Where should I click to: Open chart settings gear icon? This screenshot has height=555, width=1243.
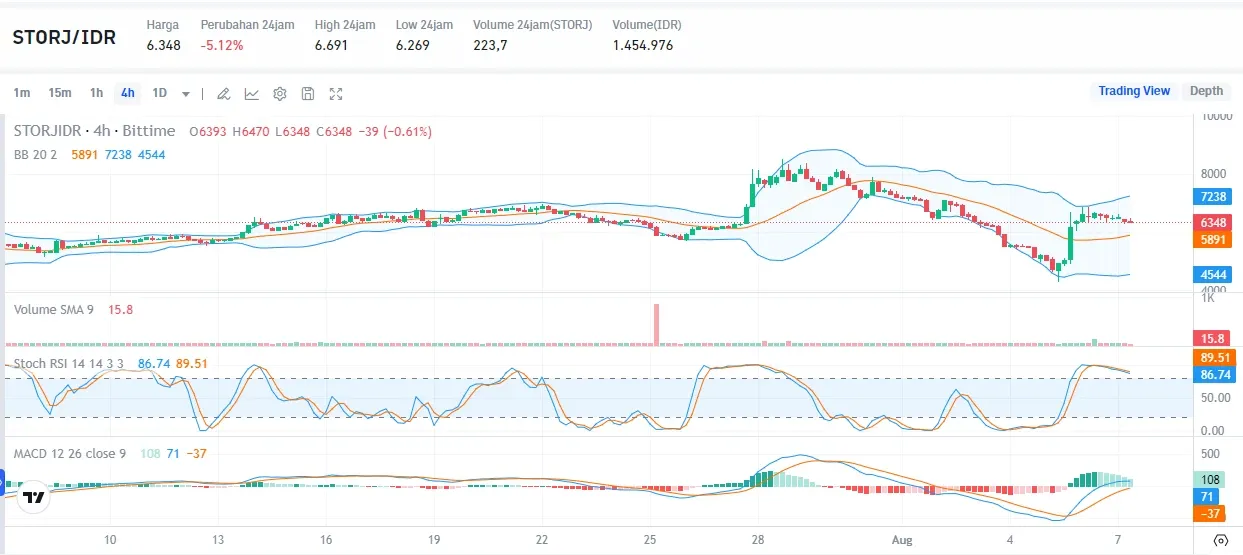click(280, 94)
